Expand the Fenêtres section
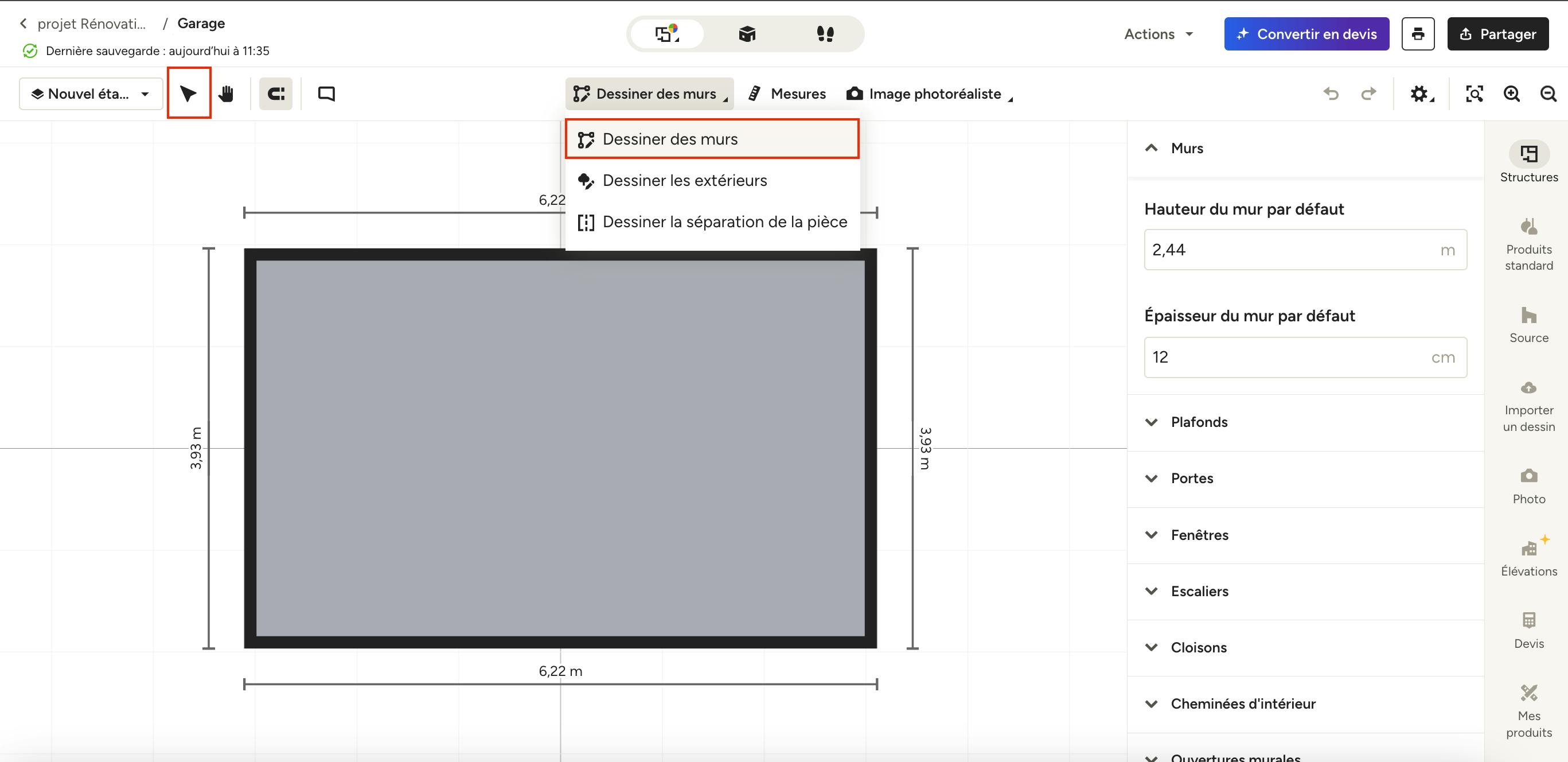The height and width of the screenshot is (762, 1568). coord(1305,535)
